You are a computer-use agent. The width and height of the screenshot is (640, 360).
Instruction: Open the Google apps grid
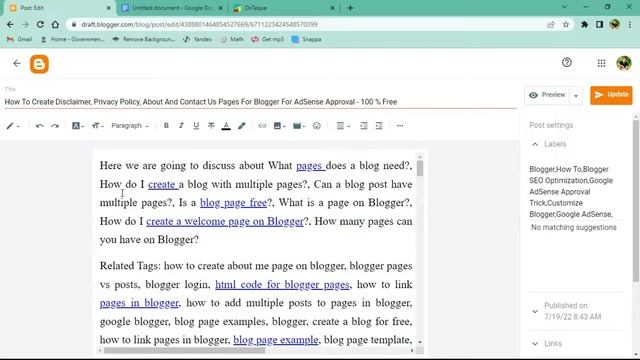pyautogui.click(x=601, y=63)
